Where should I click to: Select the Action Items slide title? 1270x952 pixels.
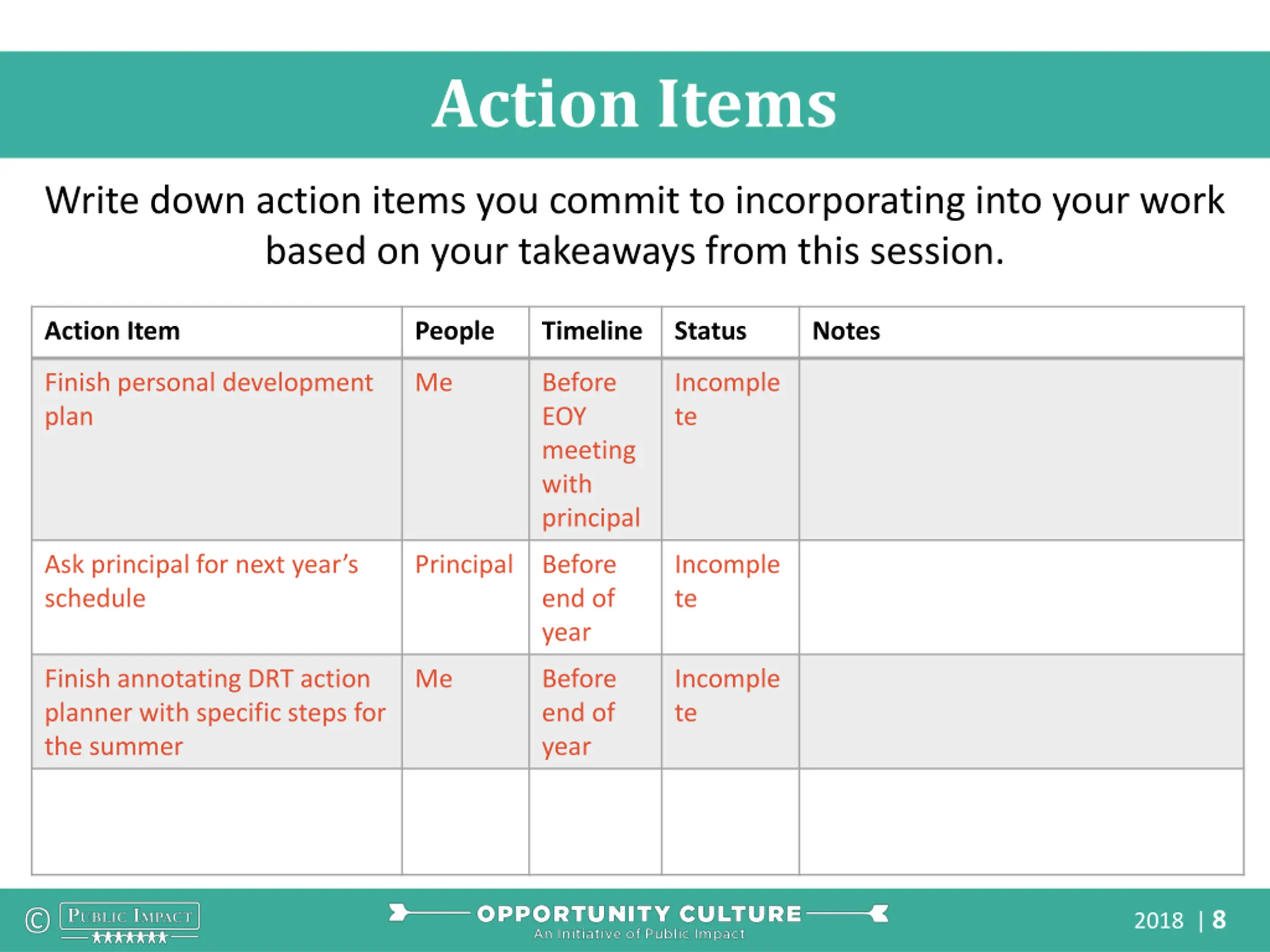tap(635, 104)
